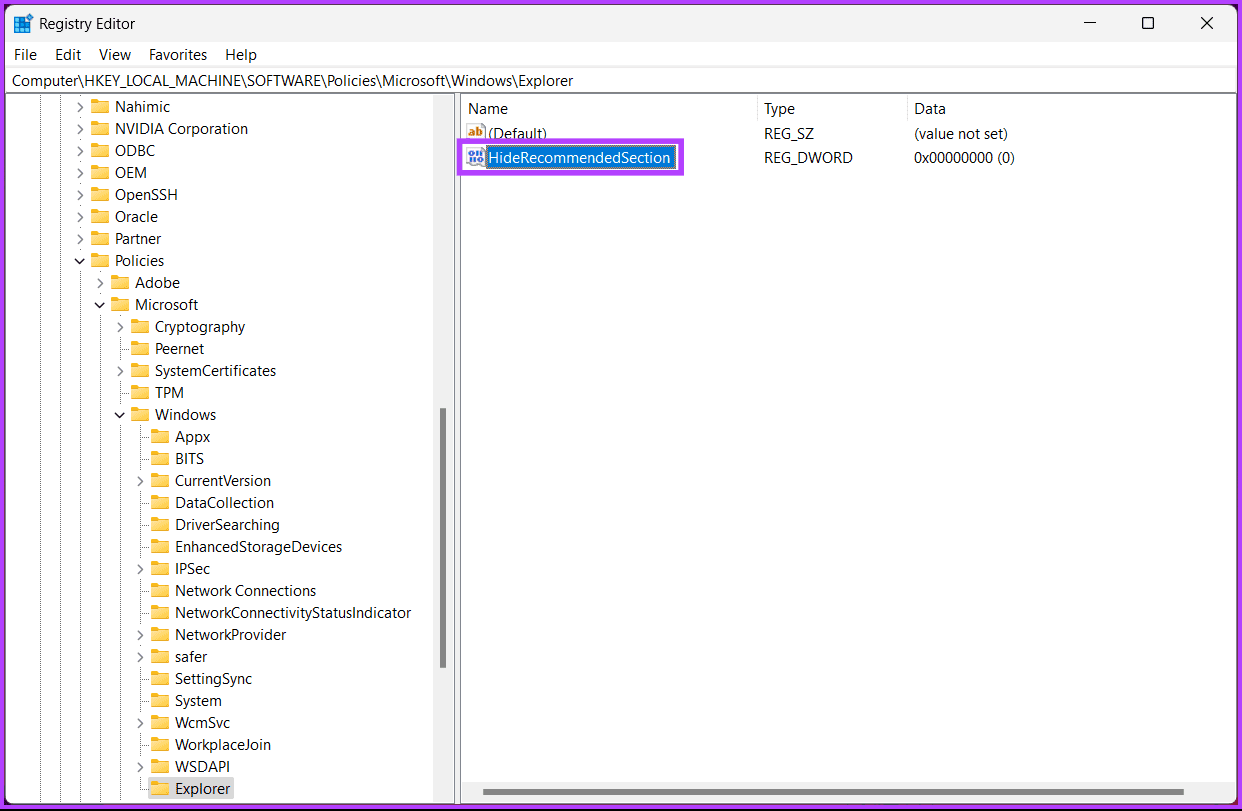
Task: Click the TPM folder icon
Action: click(x=139, y=393)
